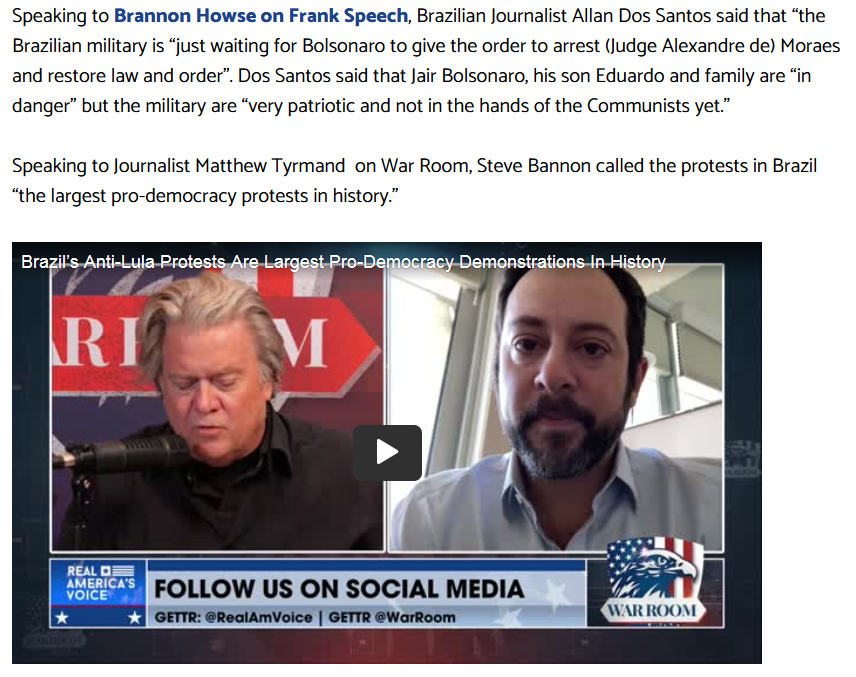856x677 pixels.
Task: Select the left video pane with gray-haired host
Action: click(x=217, y=407)
